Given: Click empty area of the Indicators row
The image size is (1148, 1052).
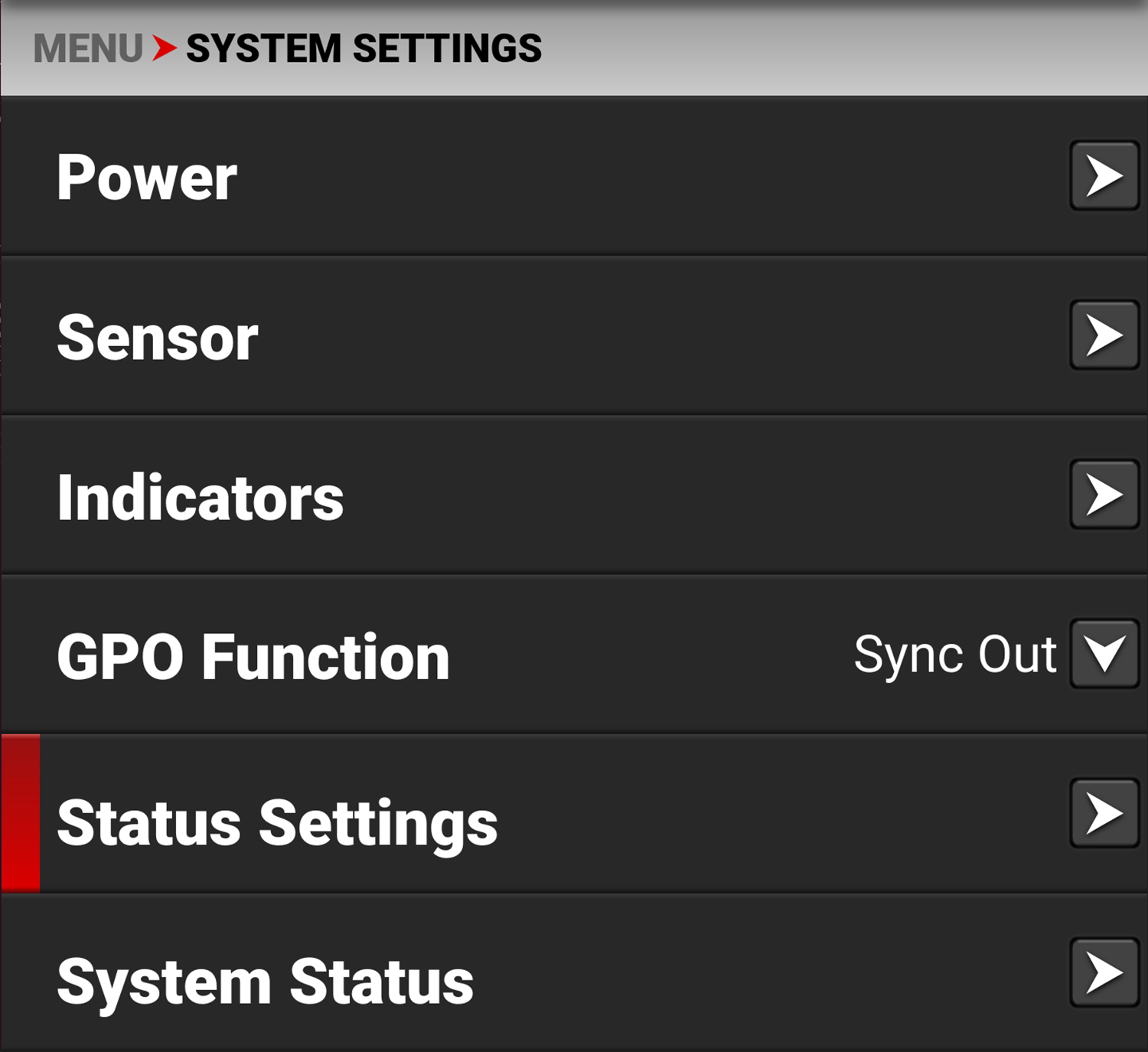Looking at the screenshot, I should pos(689,495).
